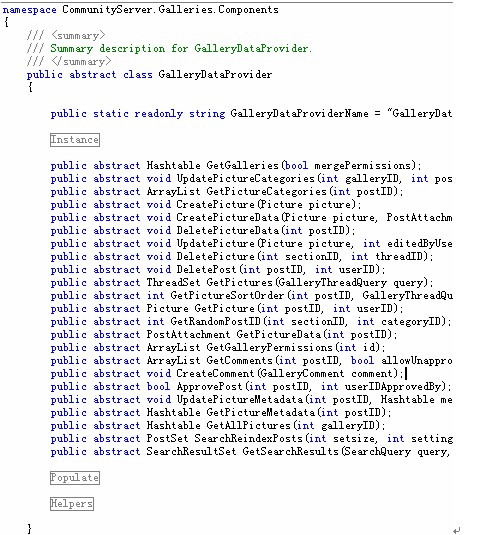Image resolution: width=480 pixels, height=535 pixels.
Task: Click the GetPictureSortOrder method line
Action: click(x=251, y=295)
